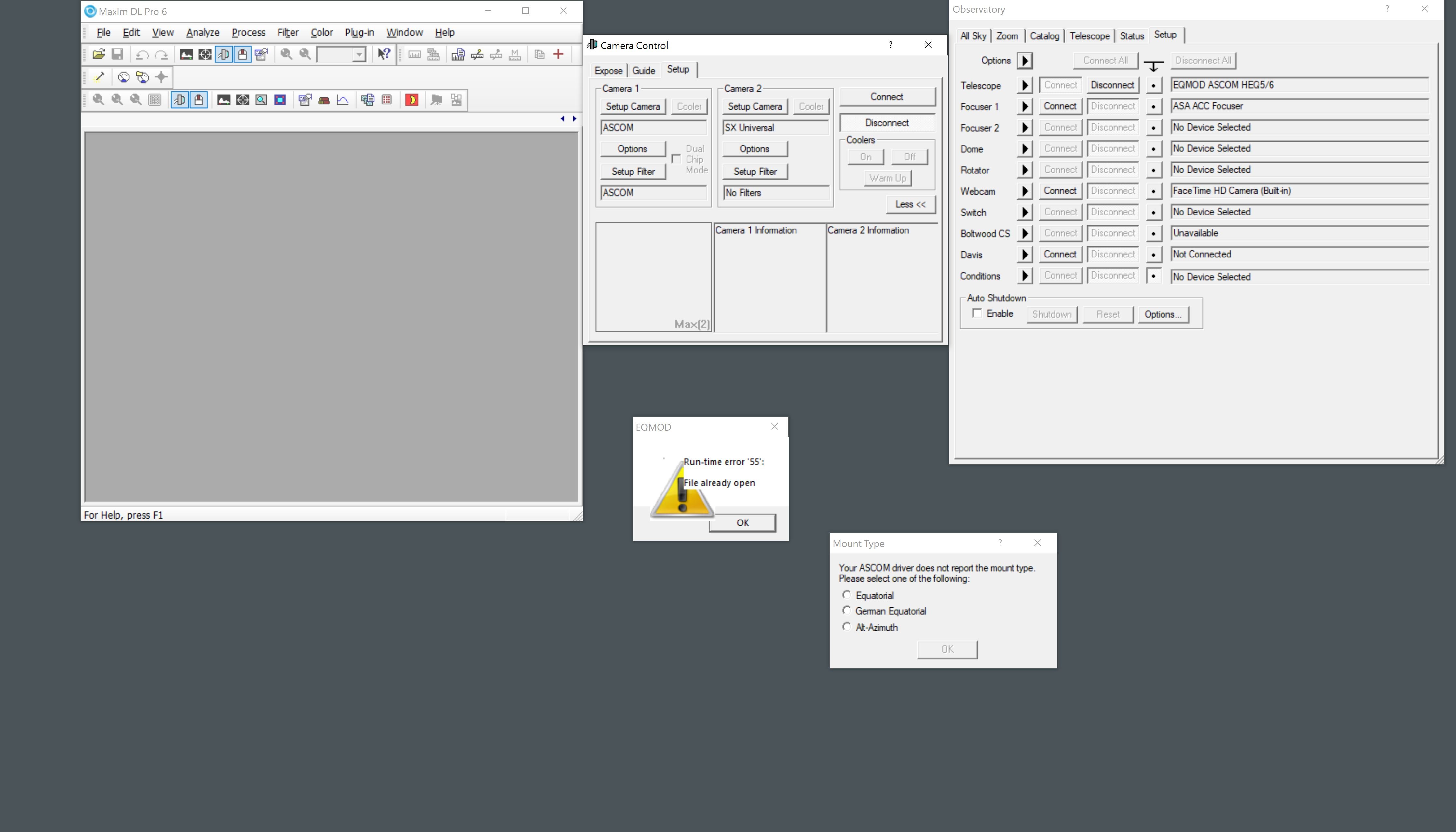Switch to the Expose tab in Camera Control
Viewport: 1456px width, 832px height.
[x=608, y=70]
